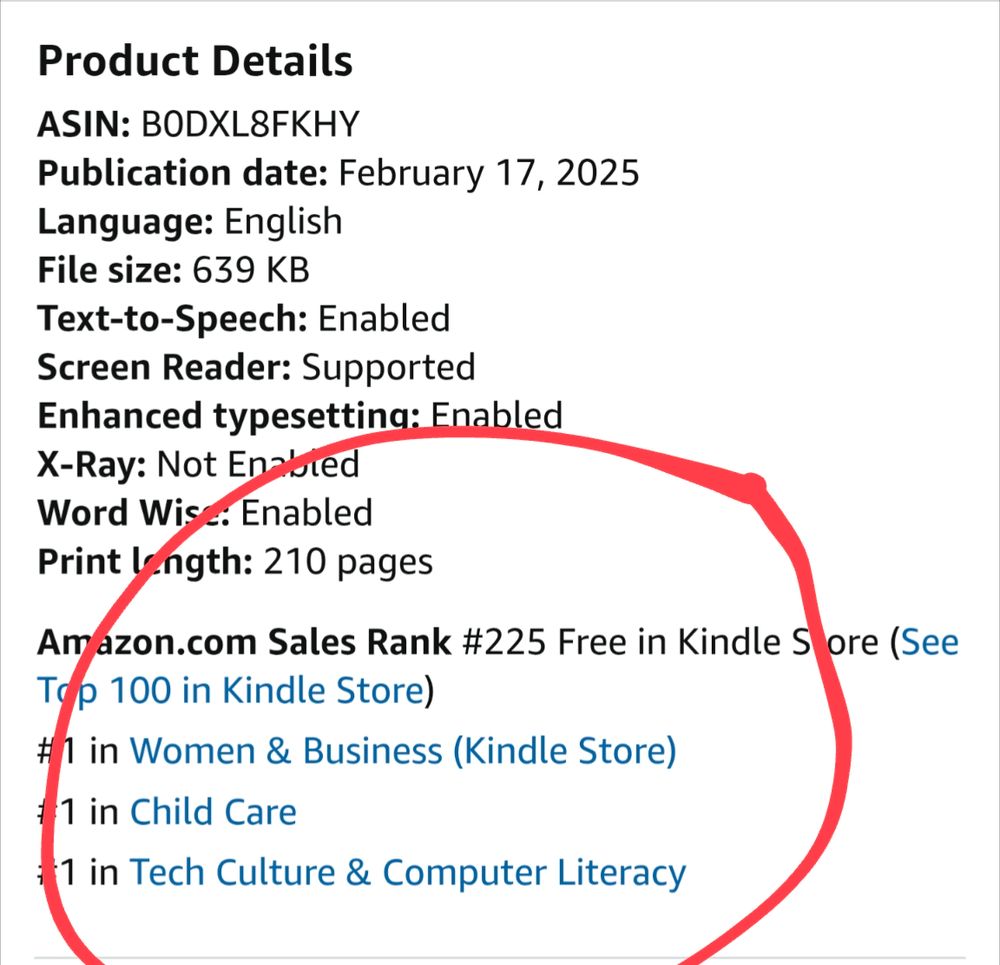Screen dimensions: 1000x965
Task: Click the Product Details heading
Action: pos(195,62)
